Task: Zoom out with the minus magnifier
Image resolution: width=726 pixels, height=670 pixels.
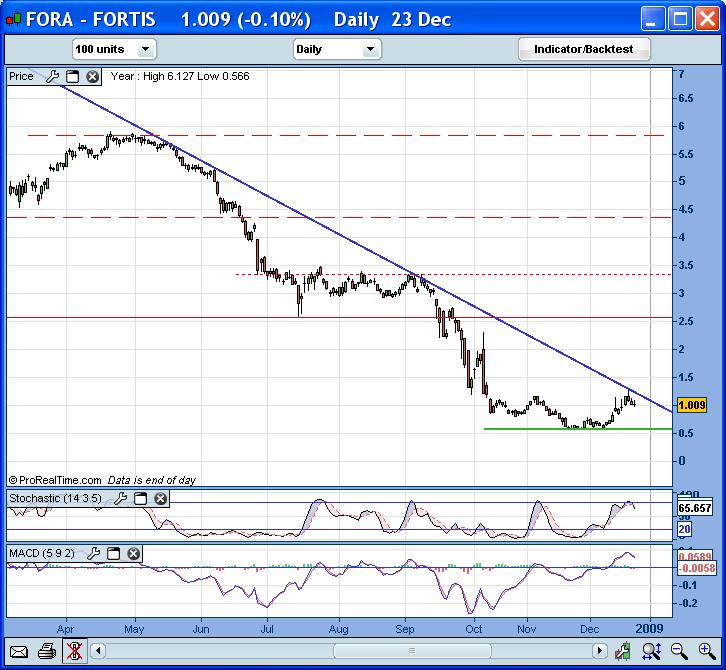Action: pos(679,651)
